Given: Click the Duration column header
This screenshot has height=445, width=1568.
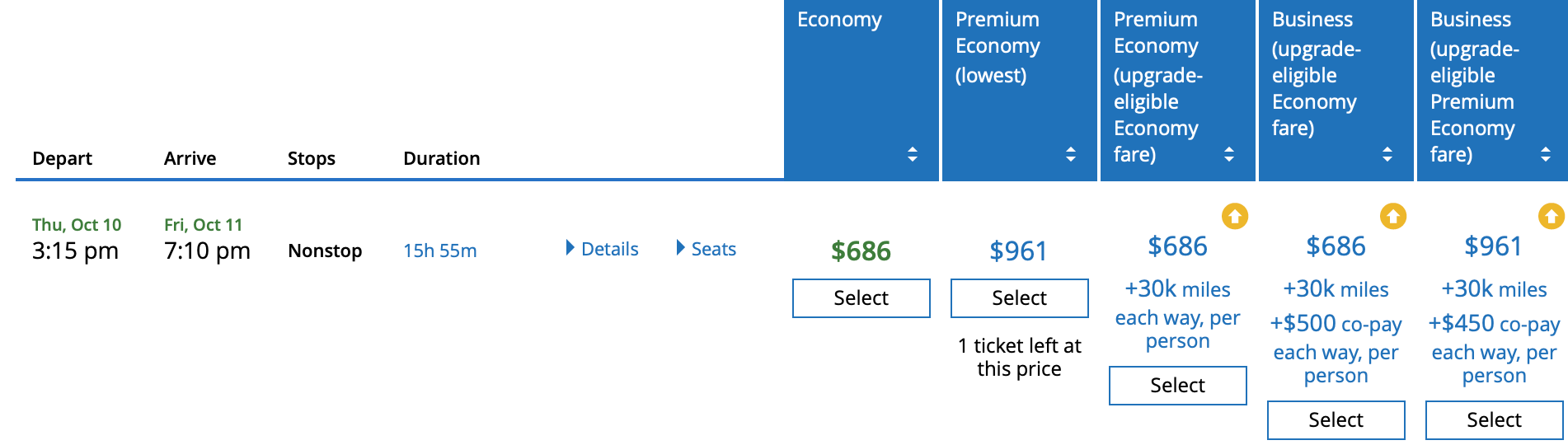Looking at the screenshot, I should pyautogui.click(x=441, y=158).
